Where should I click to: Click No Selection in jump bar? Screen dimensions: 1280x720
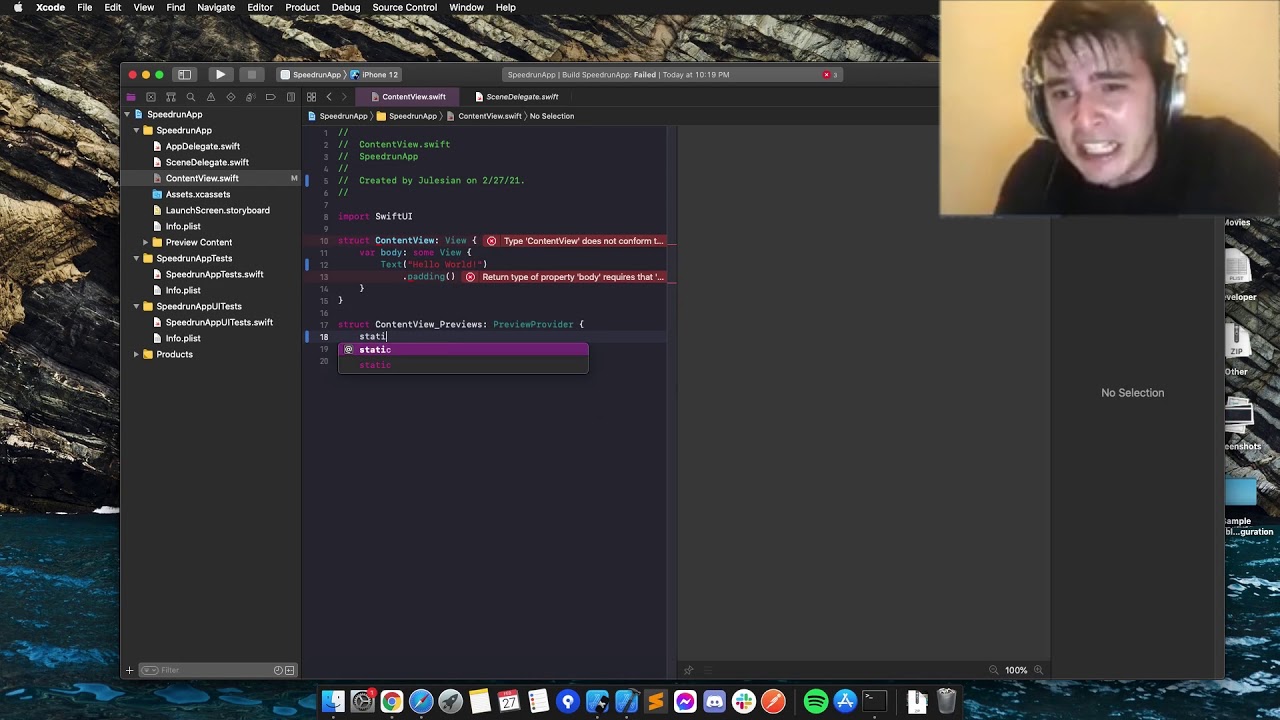click(552, 116)
